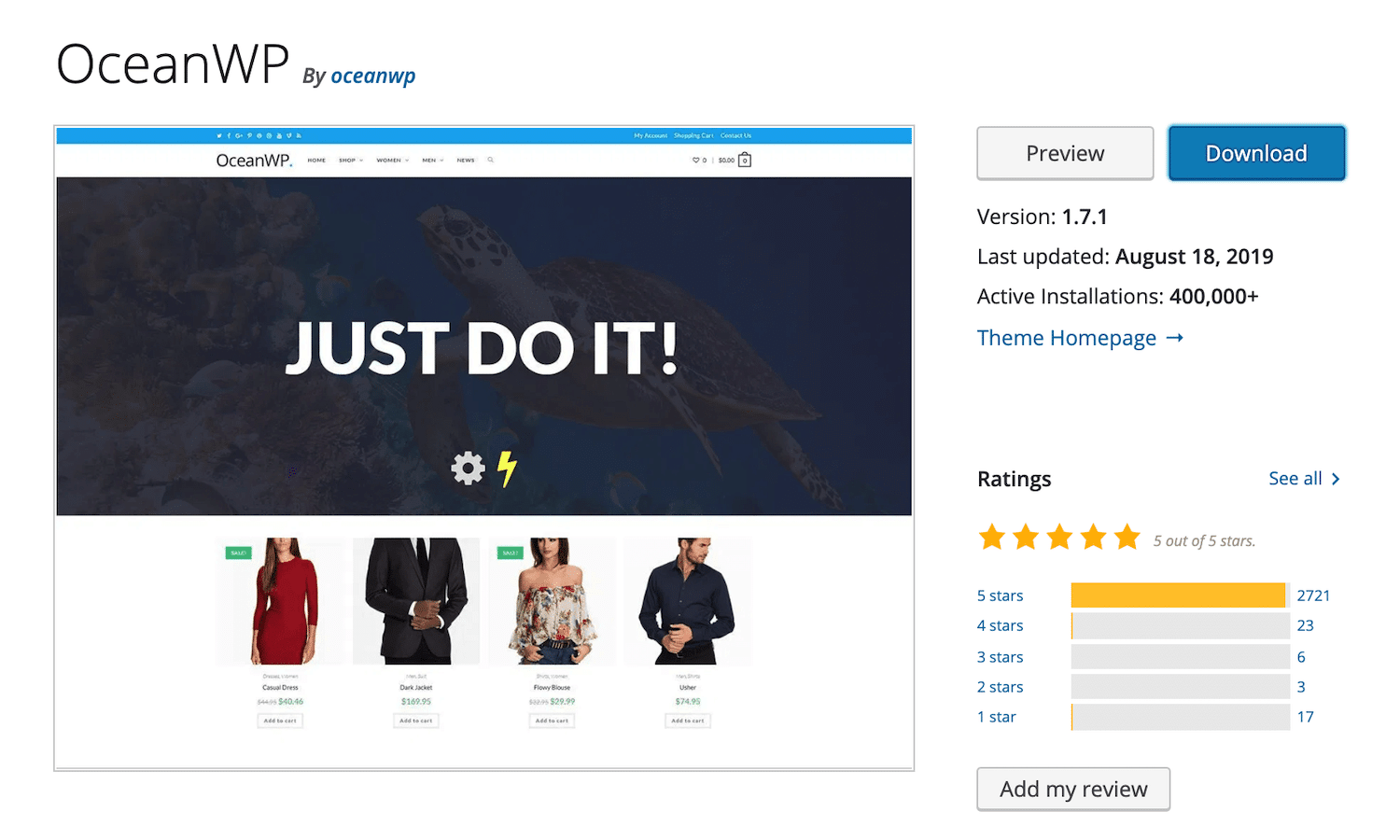Filter reviews by 1 star link
1400x840 pixels.
(x=997, y=717)
